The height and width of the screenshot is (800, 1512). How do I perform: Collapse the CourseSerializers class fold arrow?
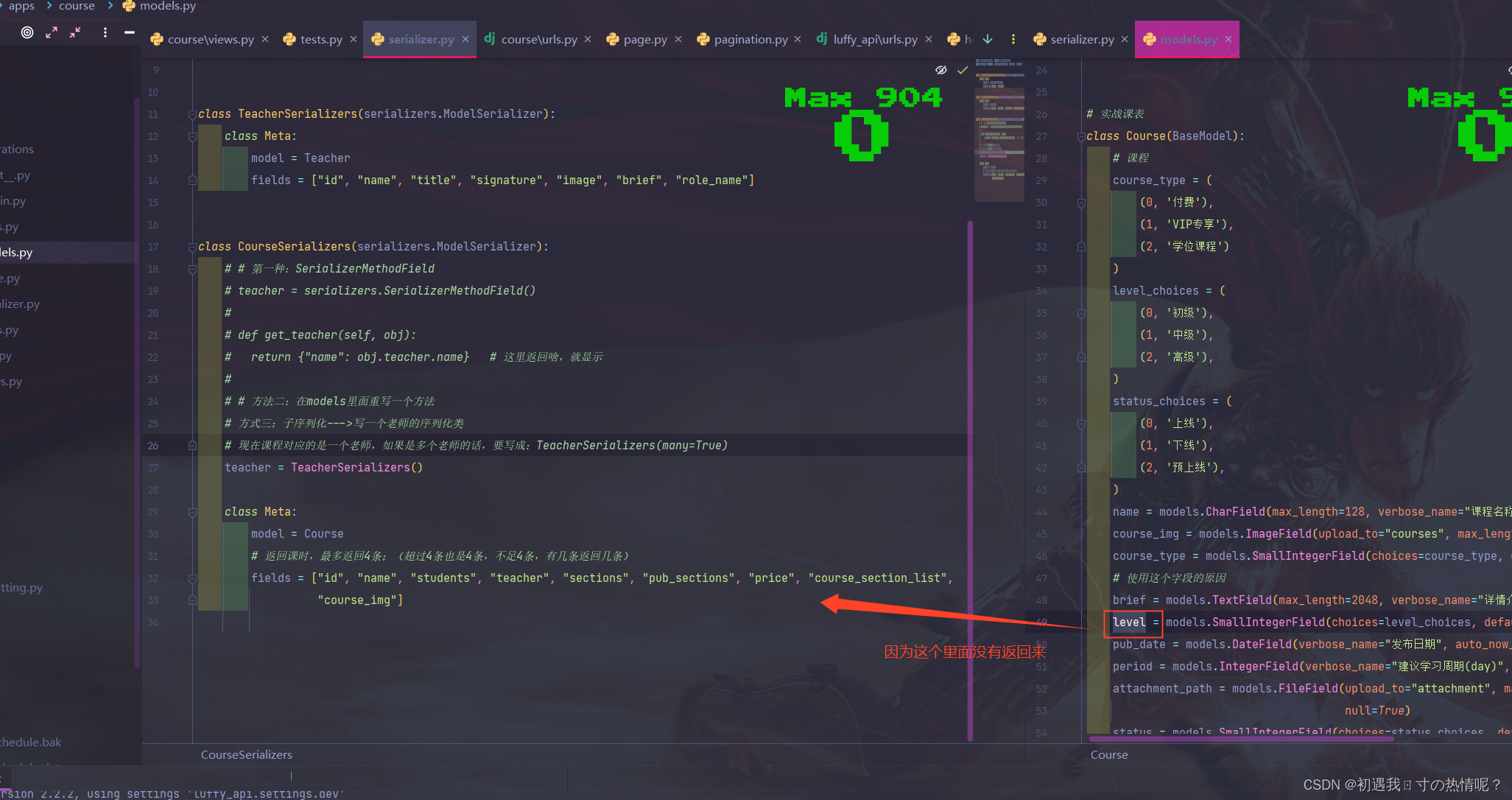pyautogui.click(x=192, y=247)
